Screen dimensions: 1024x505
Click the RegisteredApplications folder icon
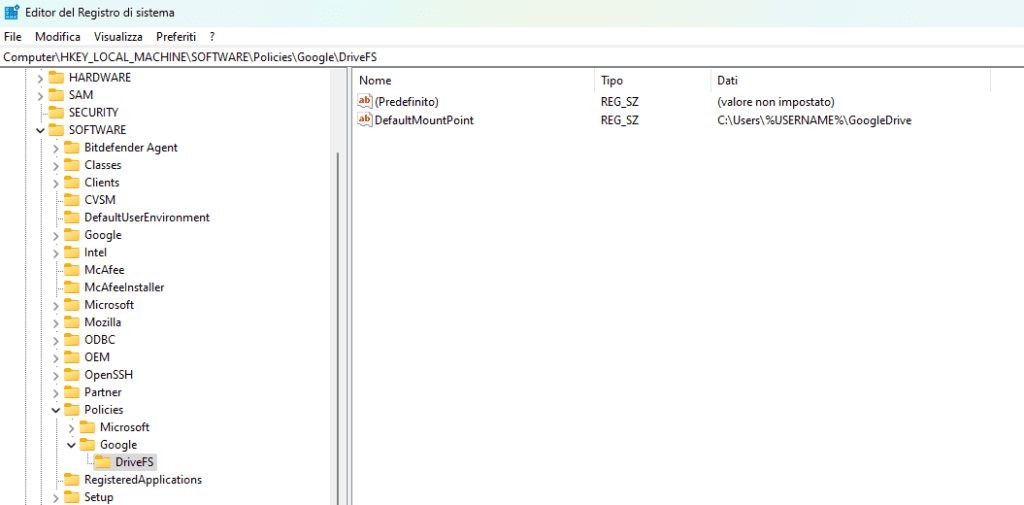coord(72,480)
